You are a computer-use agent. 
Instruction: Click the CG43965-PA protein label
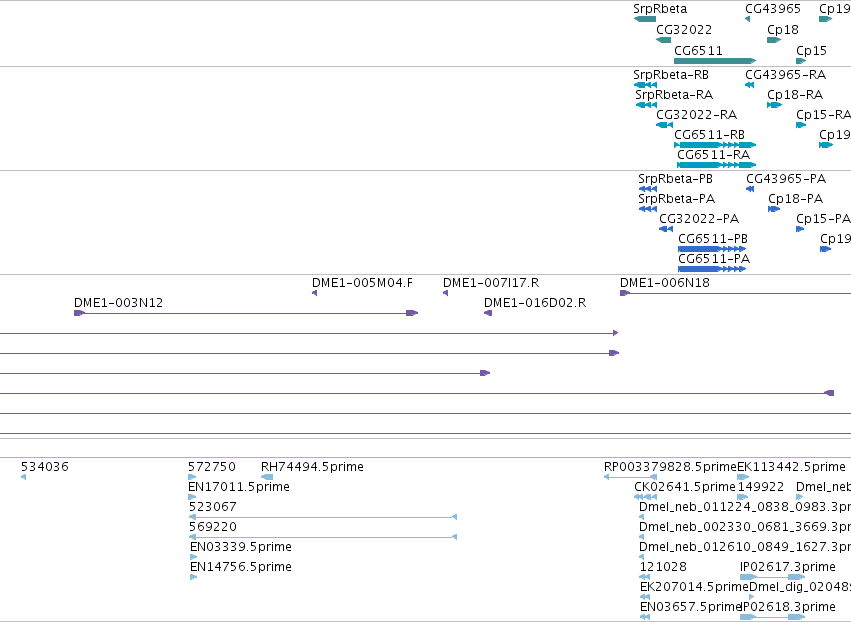786,179
